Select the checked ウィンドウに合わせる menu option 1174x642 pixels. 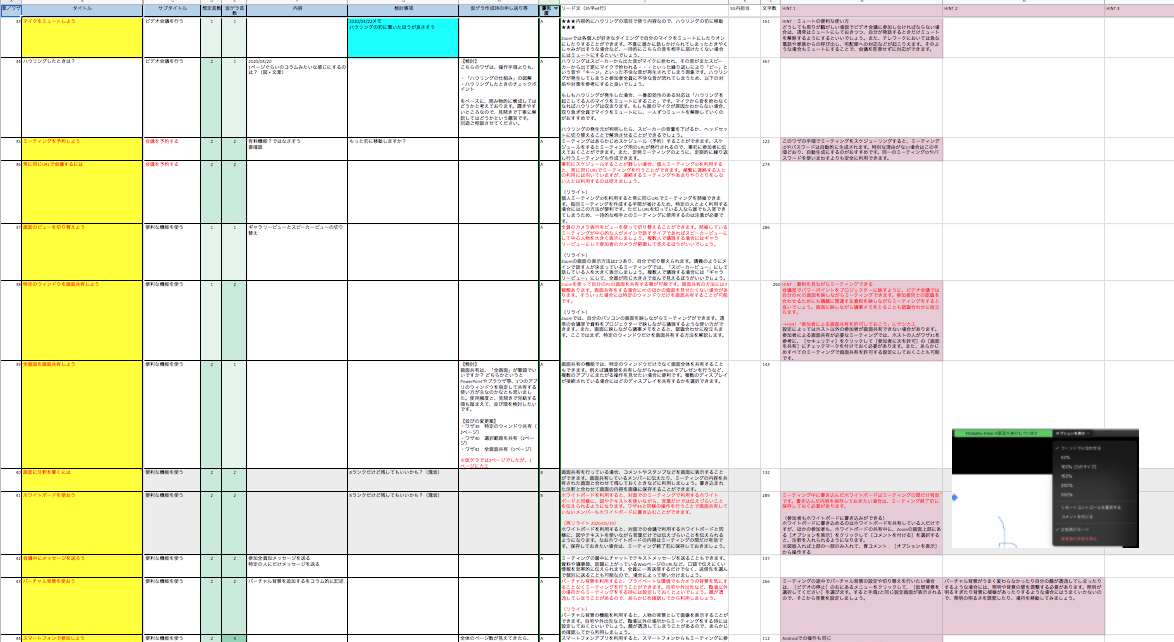pos(1080,447)
